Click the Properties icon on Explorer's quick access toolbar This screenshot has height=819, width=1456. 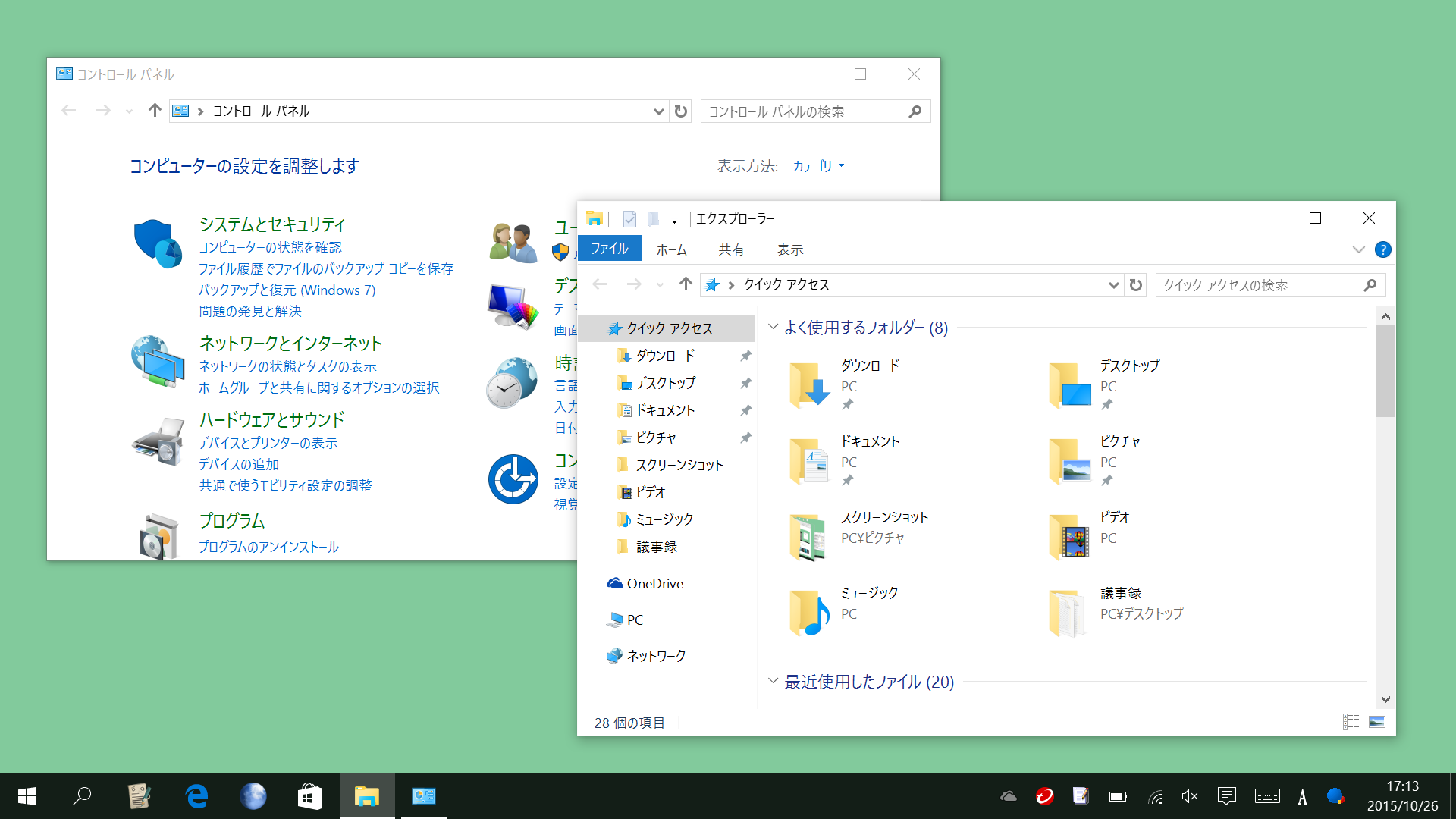(629, 219)
